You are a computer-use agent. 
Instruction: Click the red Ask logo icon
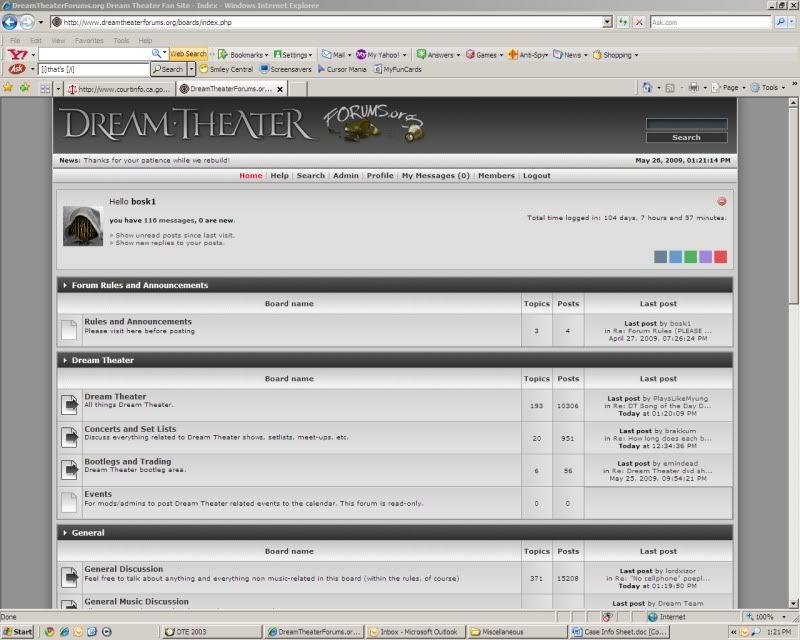17,69
